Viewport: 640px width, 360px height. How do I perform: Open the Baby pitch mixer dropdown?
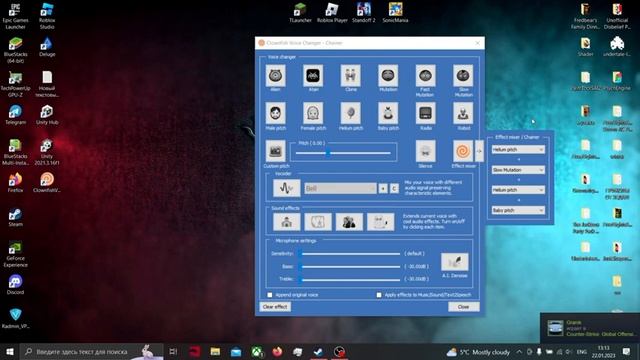coord(518,210)
